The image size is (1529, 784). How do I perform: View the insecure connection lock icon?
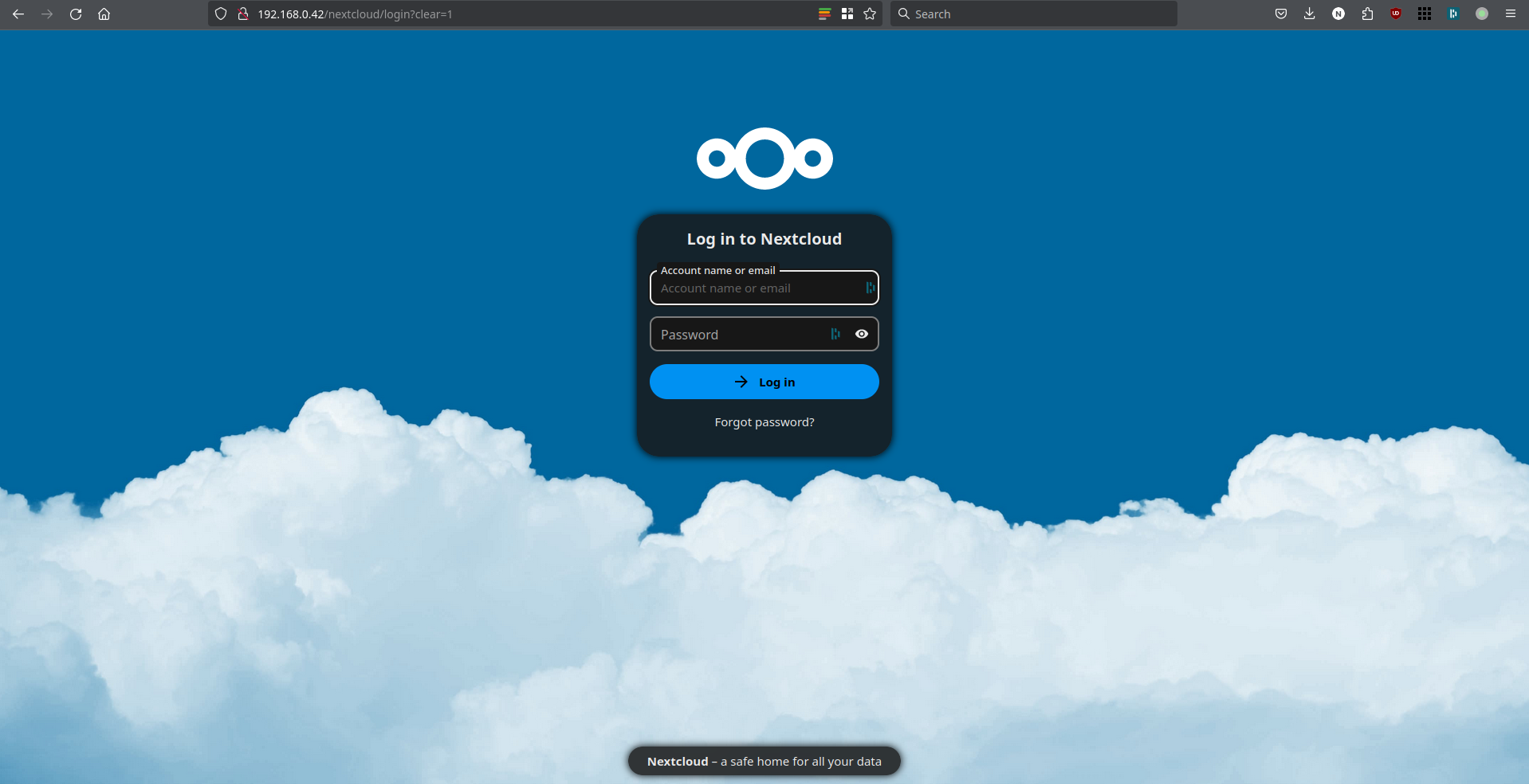[243, 14]
